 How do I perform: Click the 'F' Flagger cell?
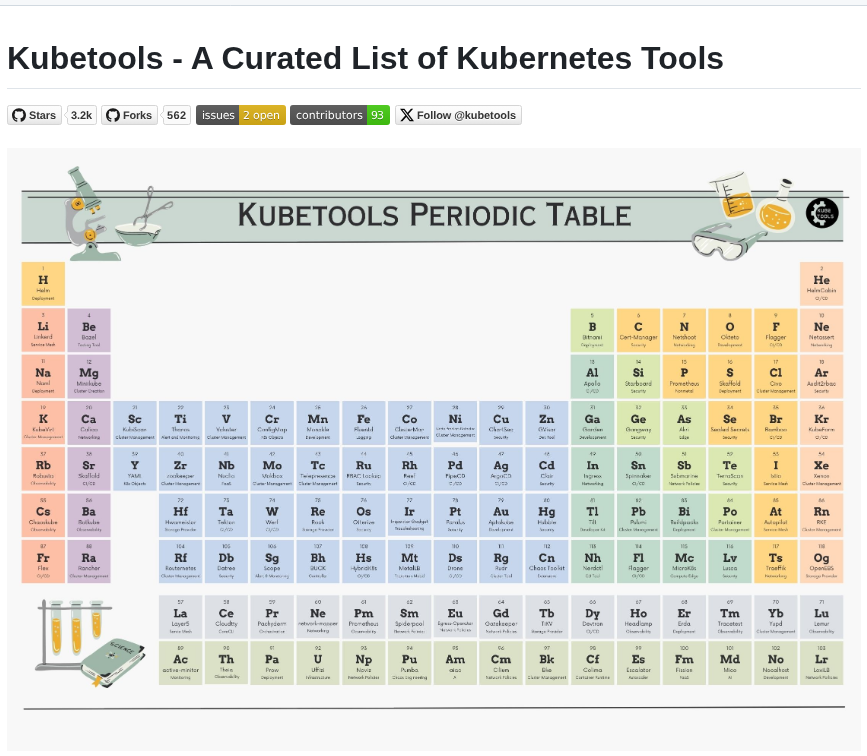pos(776,330)
